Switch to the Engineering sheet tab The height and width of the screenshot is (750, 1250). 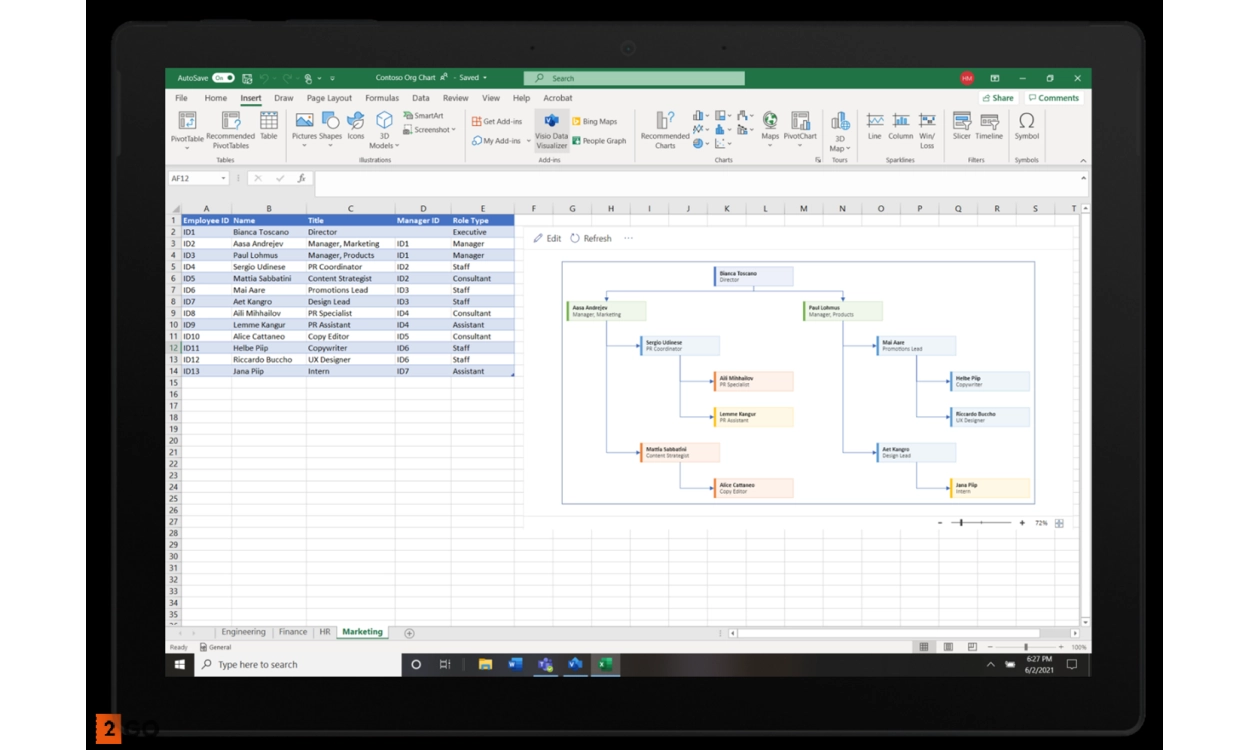click(243, 632)
